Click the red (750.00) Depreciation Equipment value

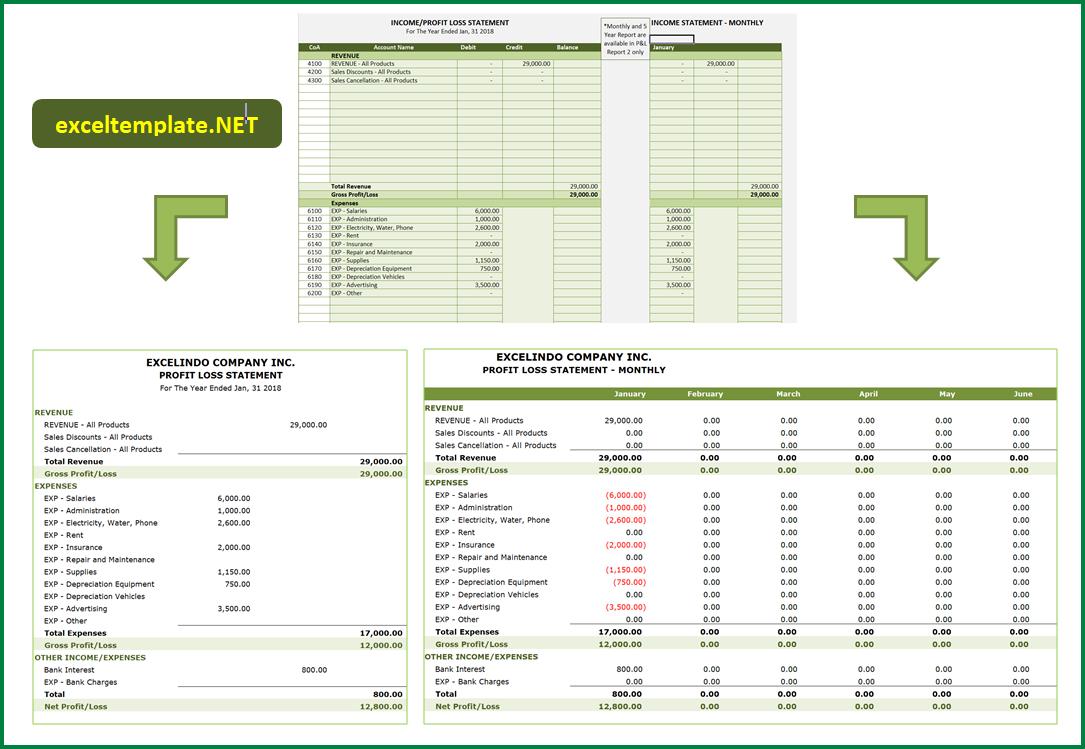(629, 582)
